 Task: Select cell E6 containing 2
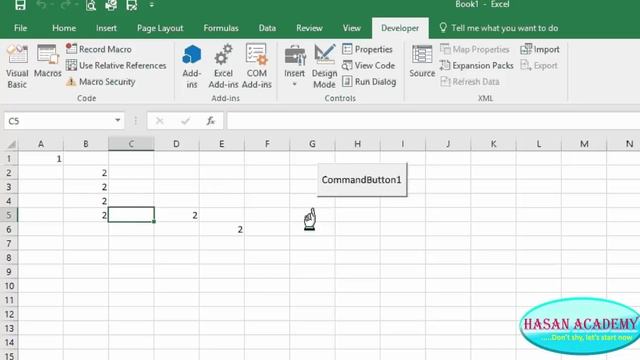[222, 229]
